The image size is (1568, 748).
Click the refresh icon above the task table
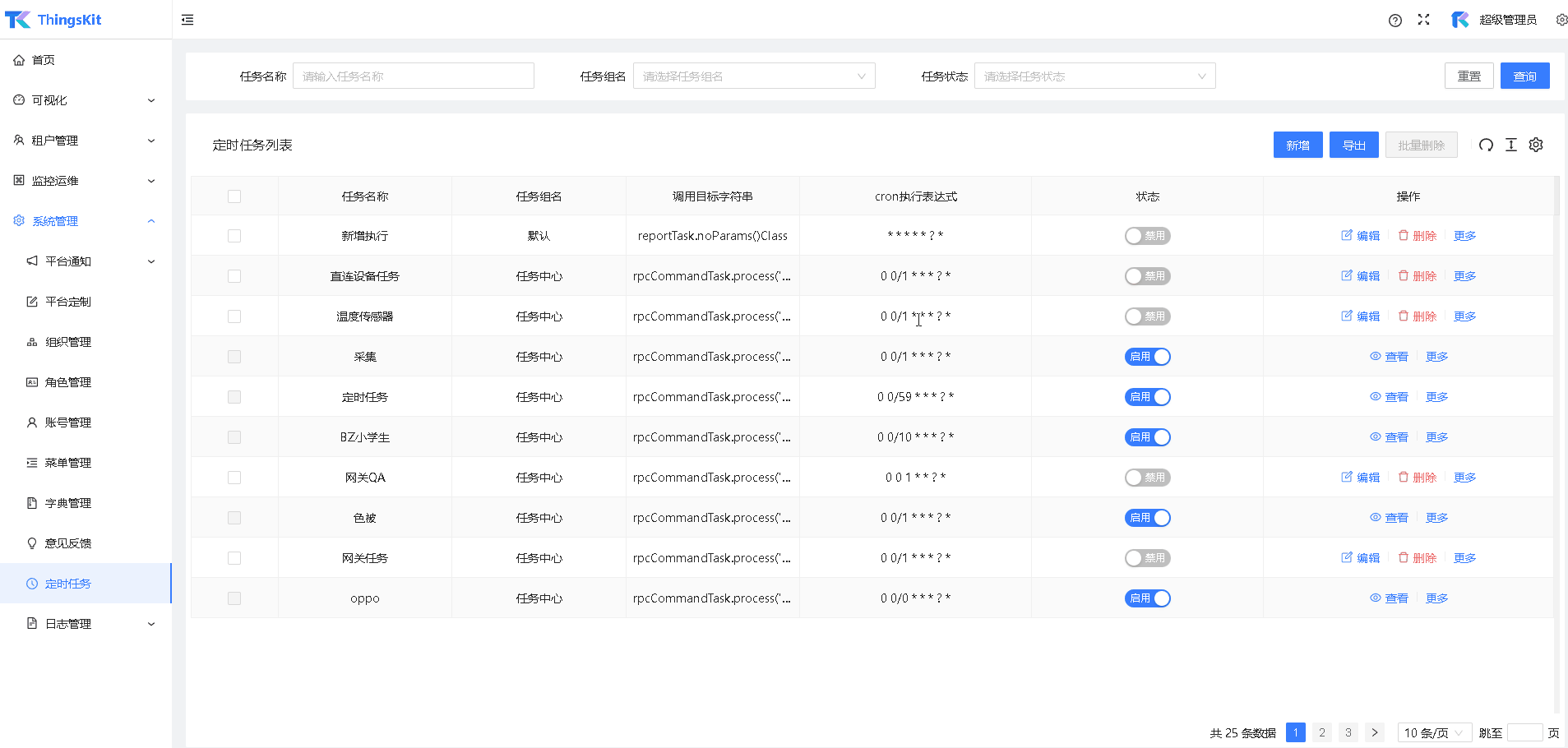pos(1485,145)
